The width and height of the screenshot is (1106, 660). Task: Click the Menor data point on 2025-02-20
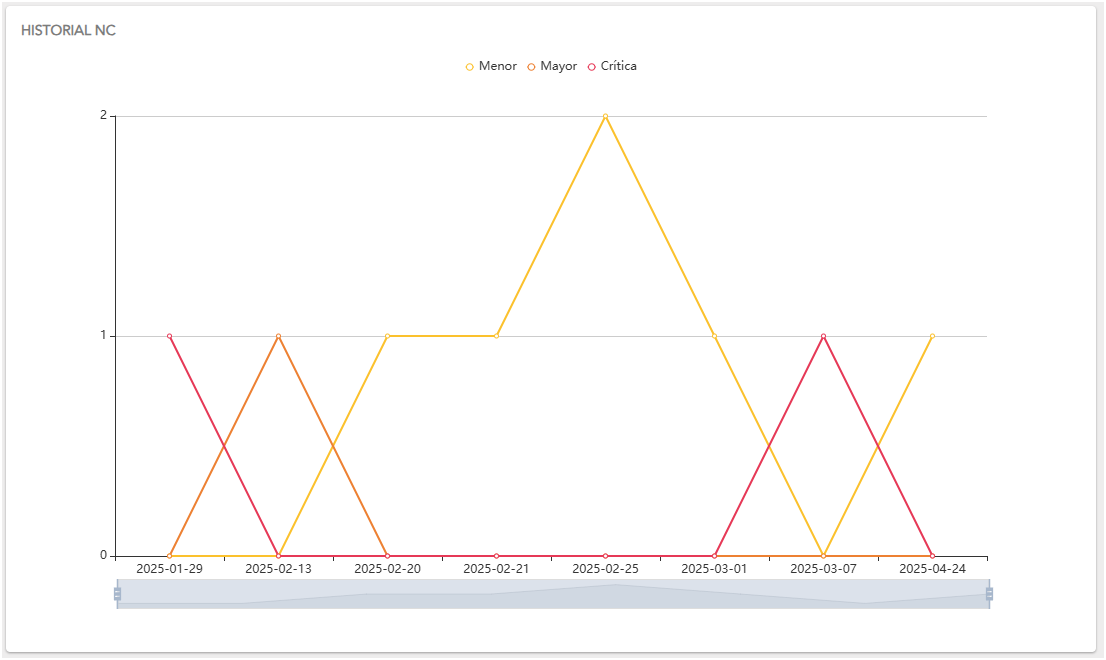point(387,336)
